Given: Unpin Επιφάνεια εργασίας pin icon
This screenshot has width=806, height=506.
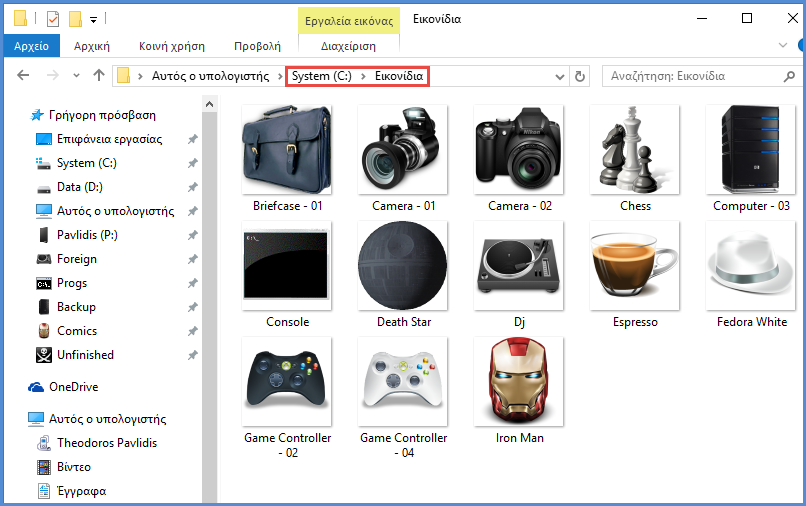Looking at the screenshot, I should pyautogui.click(x=192, y=139).
